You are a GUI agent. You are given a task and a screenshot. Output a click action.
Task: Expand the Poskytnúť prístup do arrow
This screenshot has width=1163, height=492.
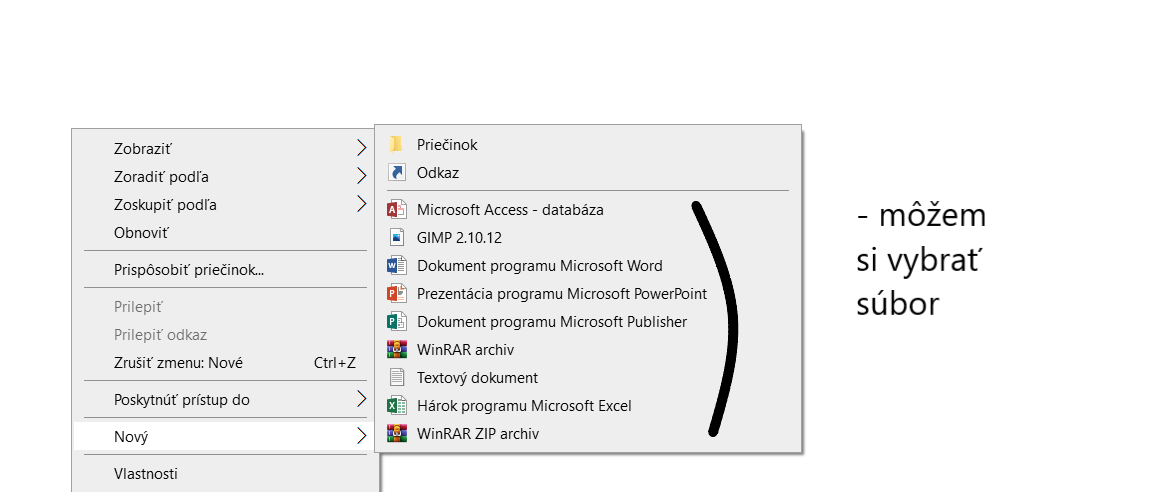click(361, 400)
